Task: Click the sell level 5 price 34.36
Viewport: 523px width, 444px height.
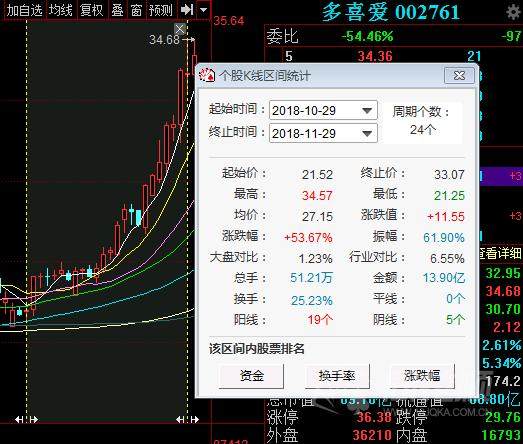Action: pyautogui.click(x=375, y=56)
